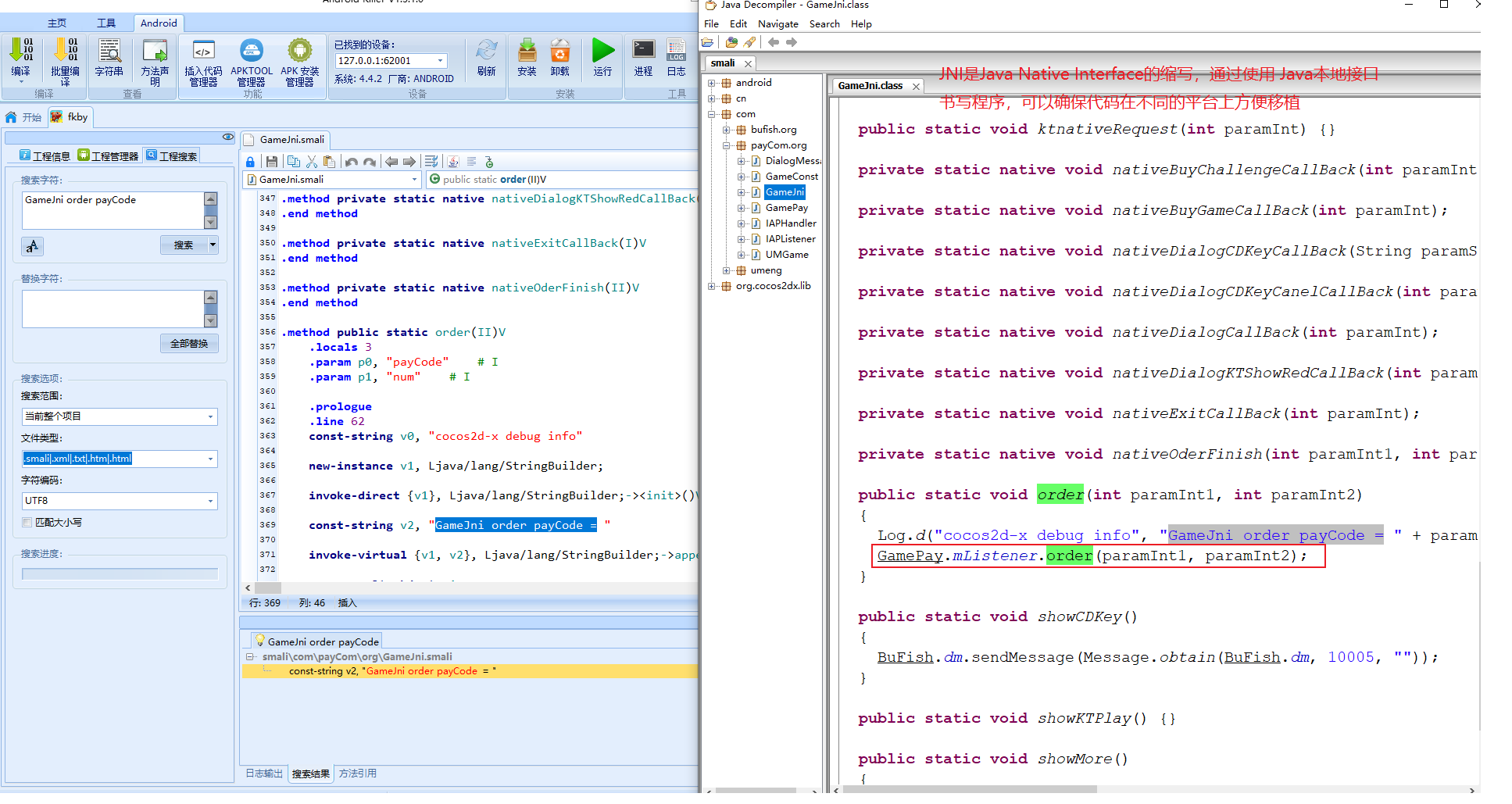This screenshot has width=1512, height=804.
Task: Open the 文件类型 file type dropdown
Action: [210, 459]
